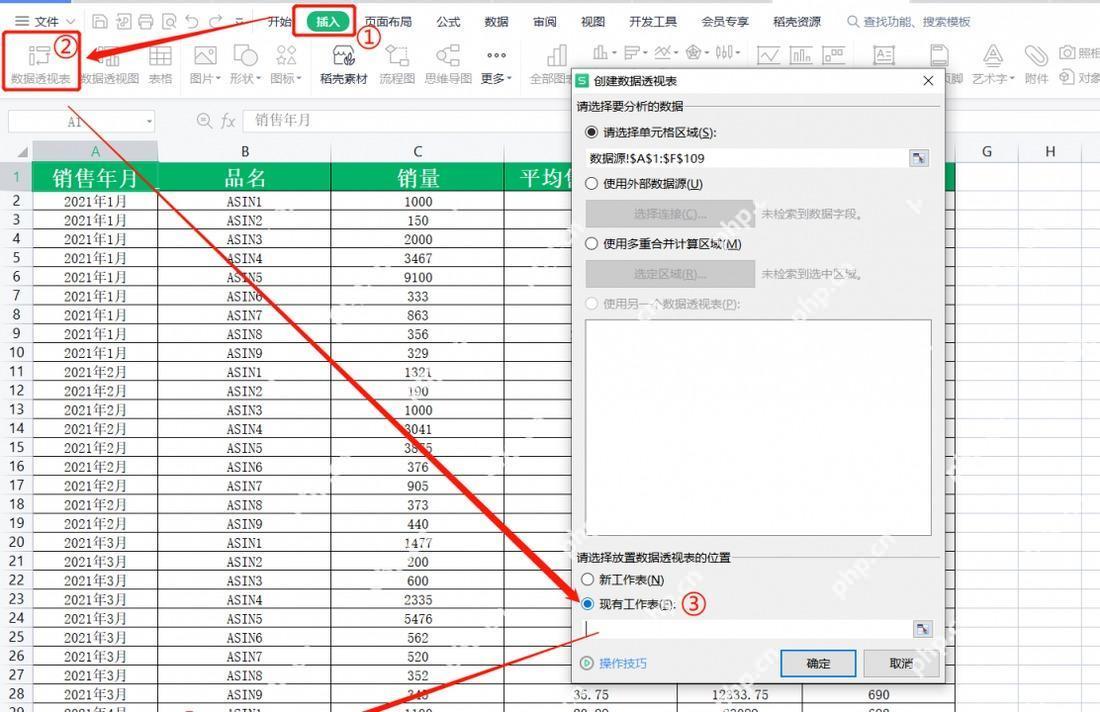Click the print icon in quick toolbar

146,22
